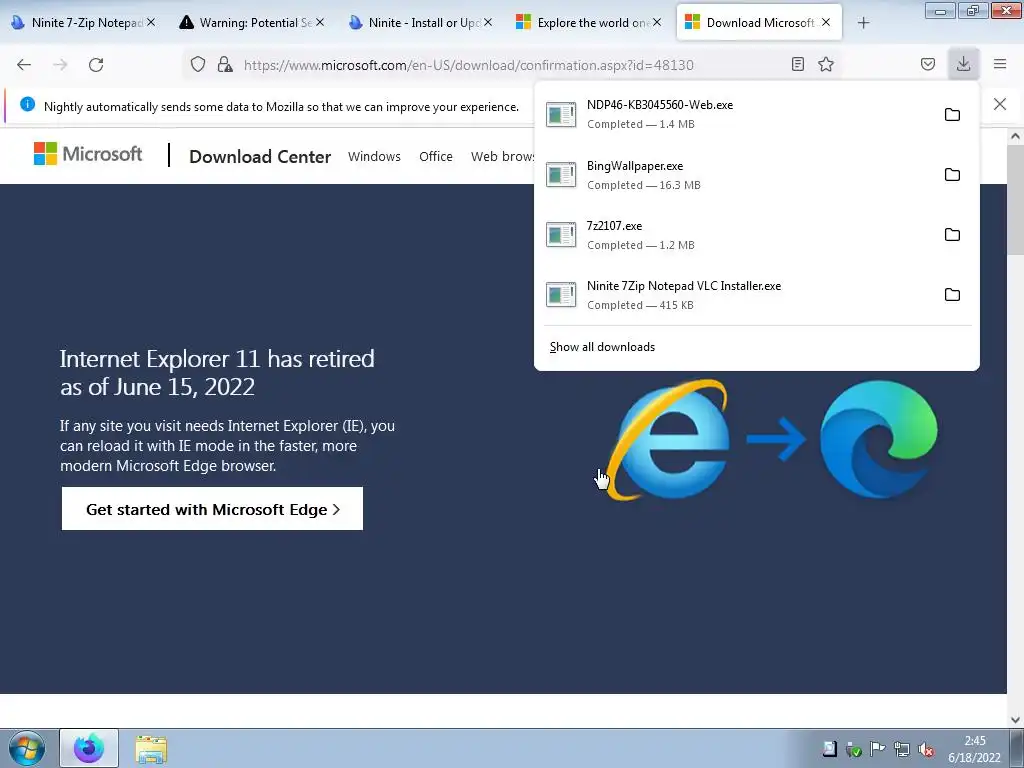Screen dimensions: 1024x768
Task: Click the Ninite installer file icon
Action: click(x=561, y=295)
